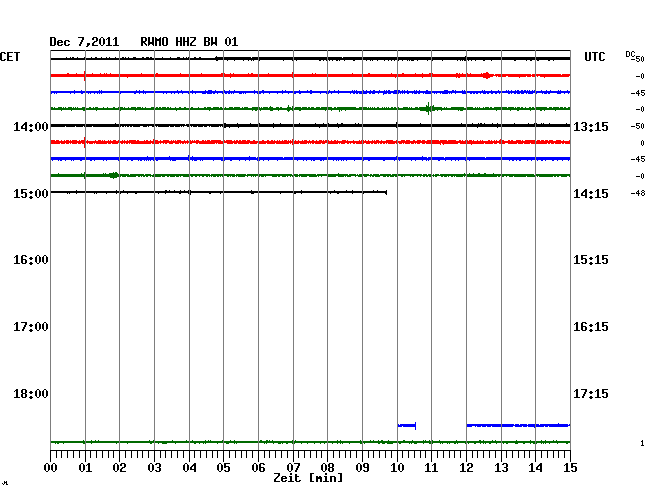
Task: Click the 13:15 UTC time label
Action: click(591, 126)
